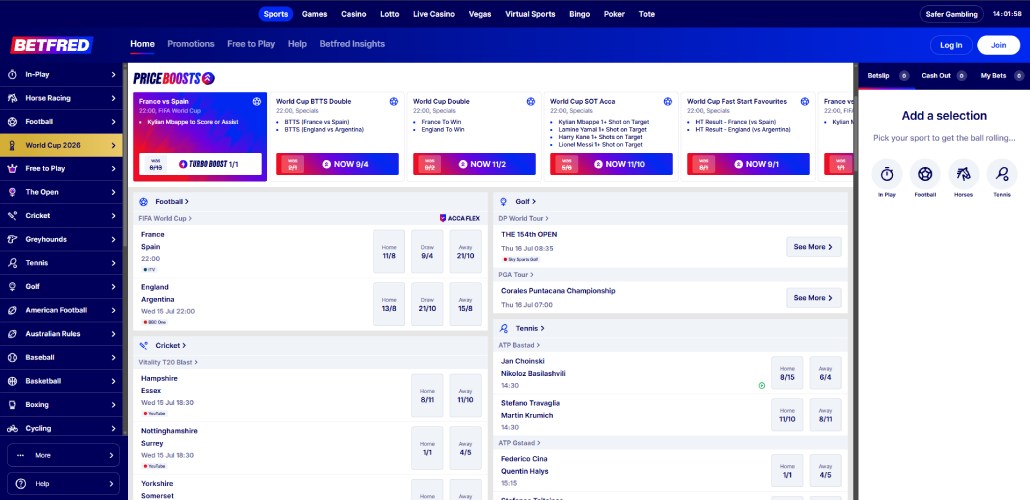Viewport: 1030px width, 500px height.
Task: Select the Greyhounds sidebar icon
Action: [12, 239]
